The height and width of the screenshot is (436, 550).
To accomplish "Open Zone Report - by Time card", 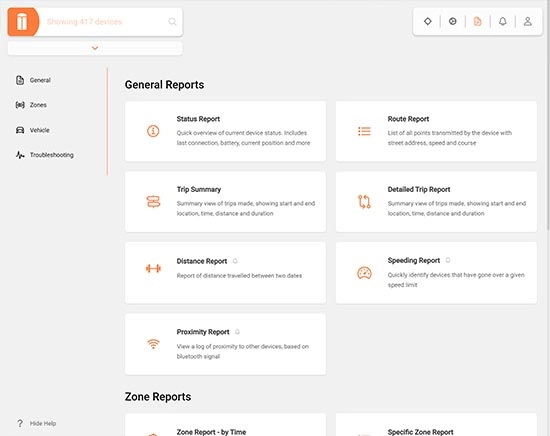I will click(x=225, y=425).
